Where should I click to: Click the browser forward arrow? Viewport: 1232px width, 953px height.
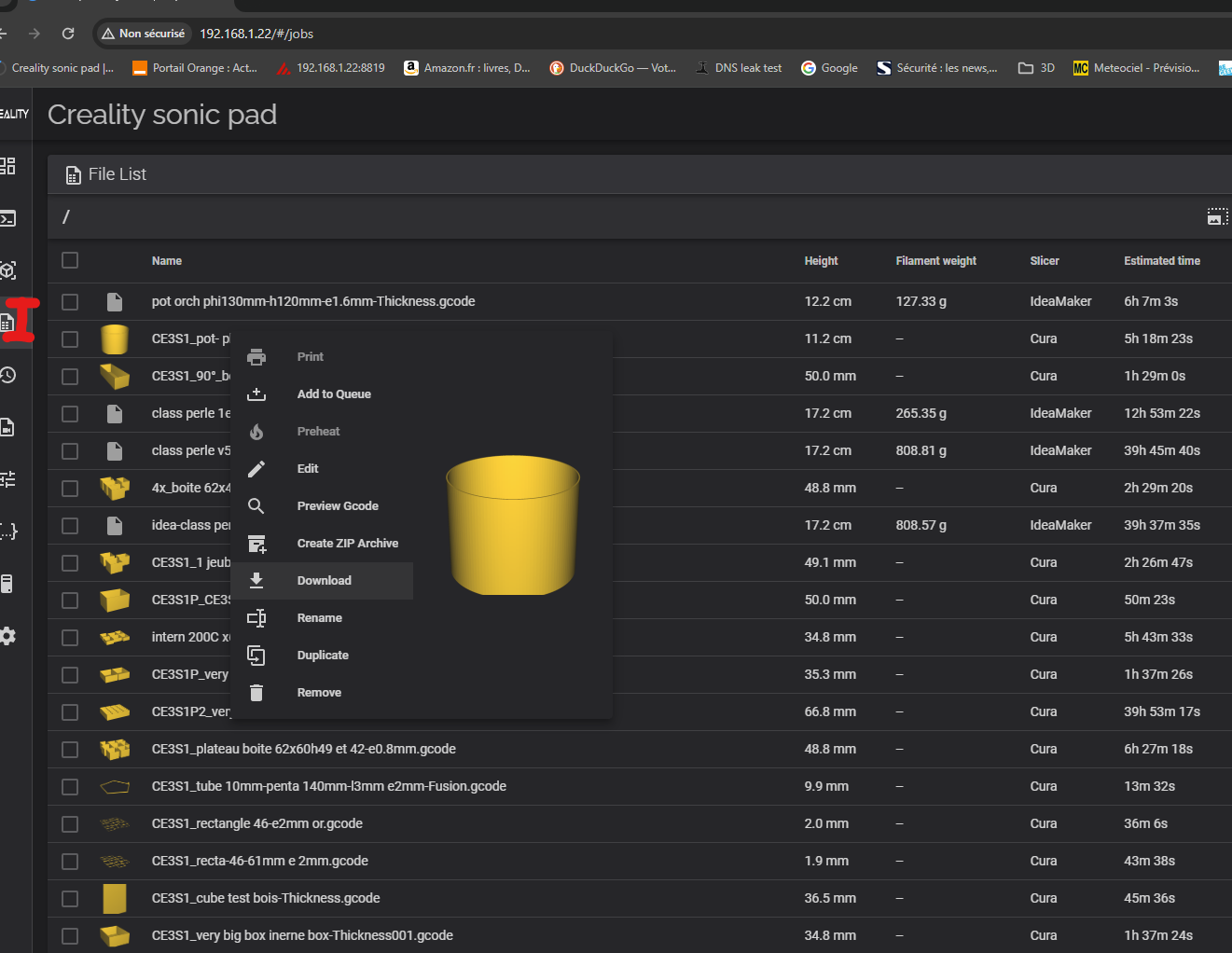click(35, 34)
